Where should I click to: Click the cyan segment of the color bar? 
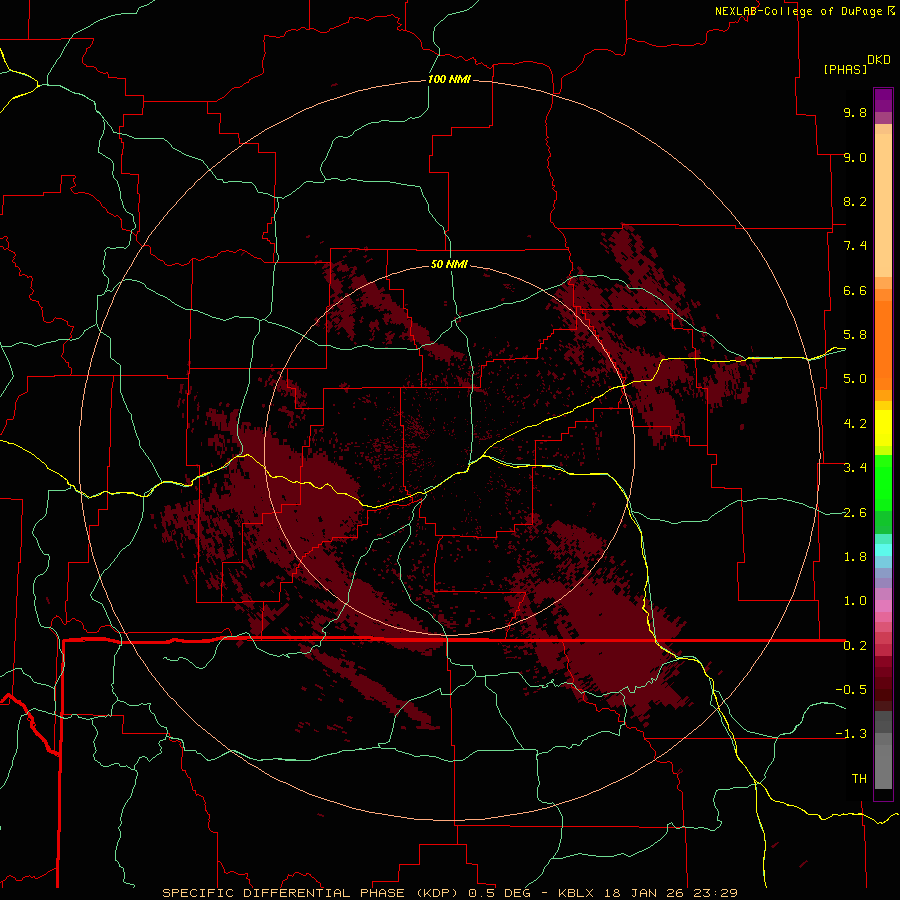pos(883,549)
